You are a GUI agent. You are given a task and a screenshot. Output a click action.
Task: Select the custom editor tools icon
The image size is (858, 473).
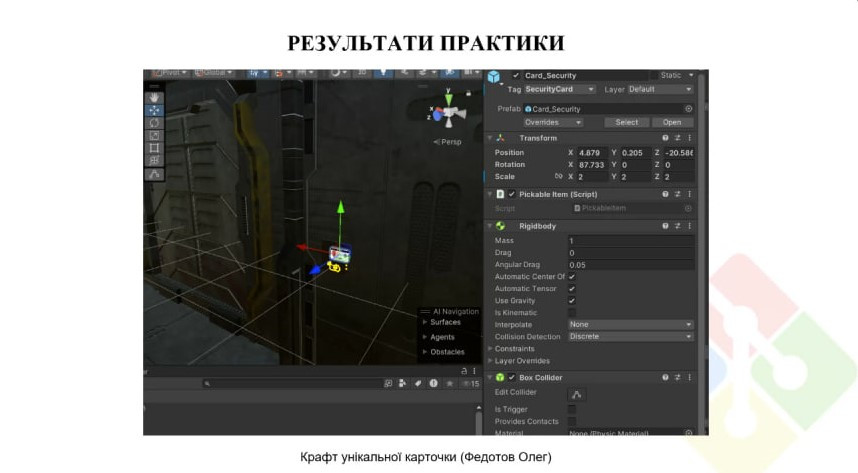click(x=154, y=175)
